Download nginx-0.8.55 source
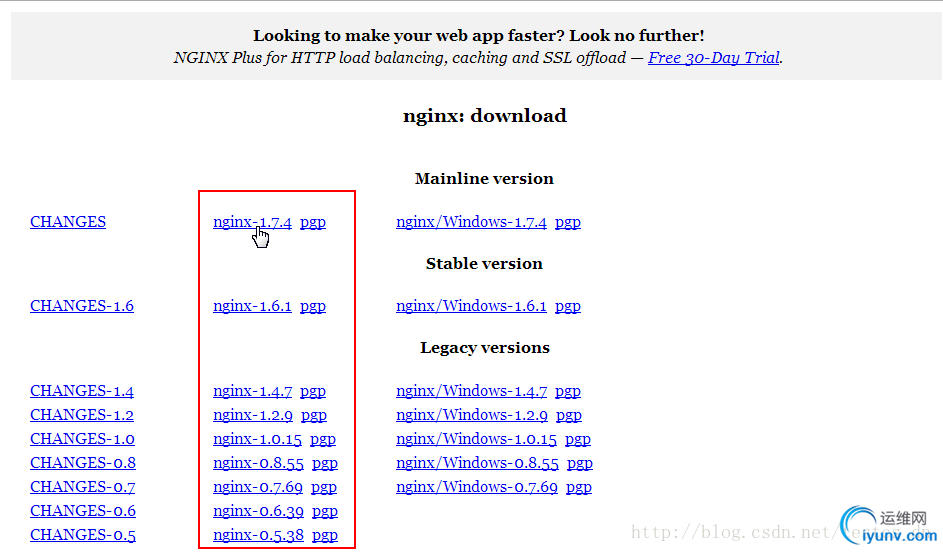 (x=258, y=463)
